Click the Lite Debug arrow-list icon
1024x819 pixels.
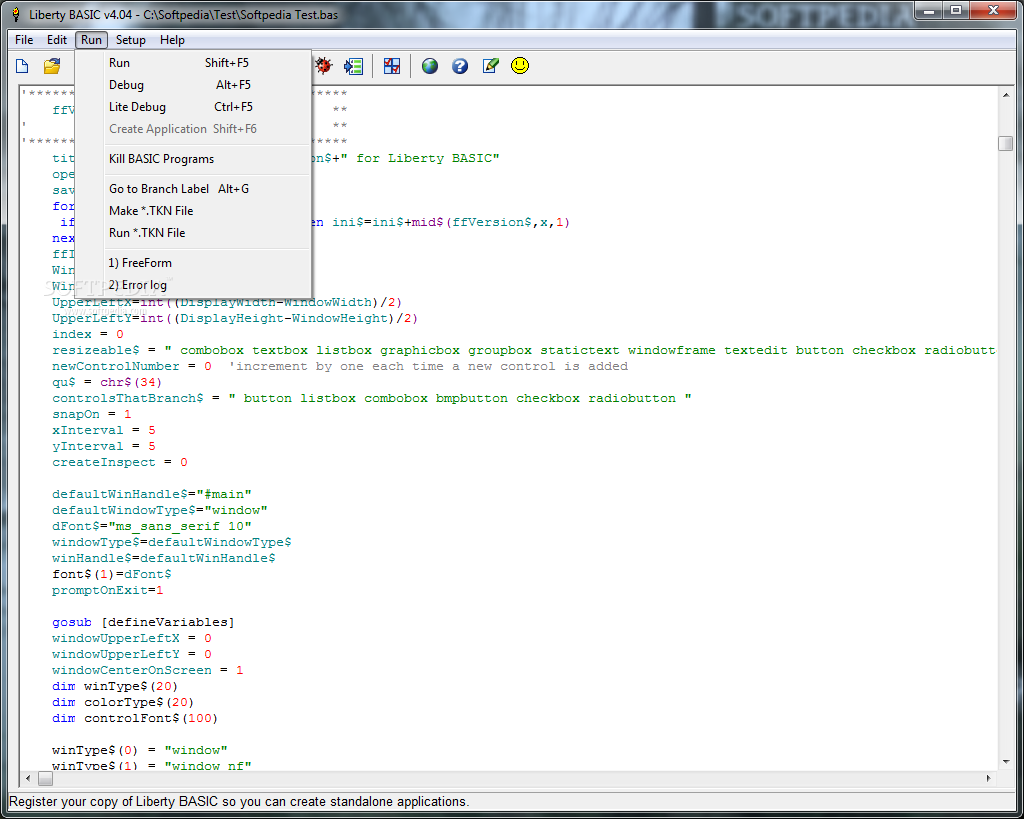click(x=353, y=66)
